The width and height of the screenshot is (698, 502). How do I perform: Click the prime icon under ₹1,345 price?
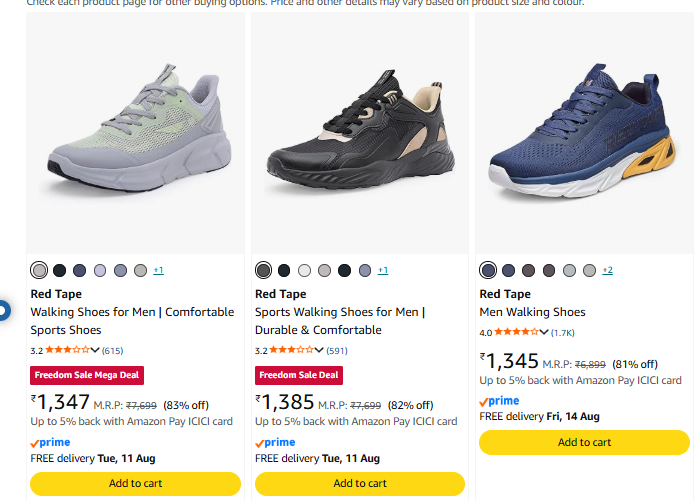pos(499,401)
